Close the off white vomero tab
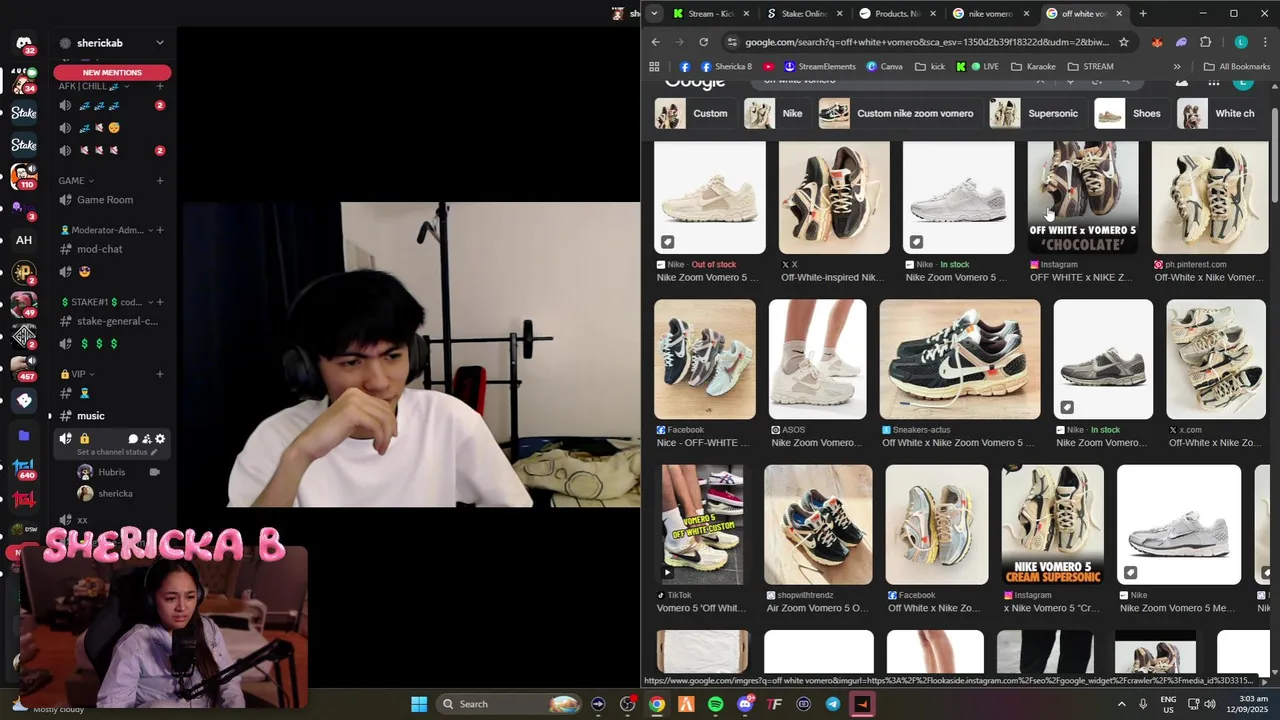 point(1119,14)
